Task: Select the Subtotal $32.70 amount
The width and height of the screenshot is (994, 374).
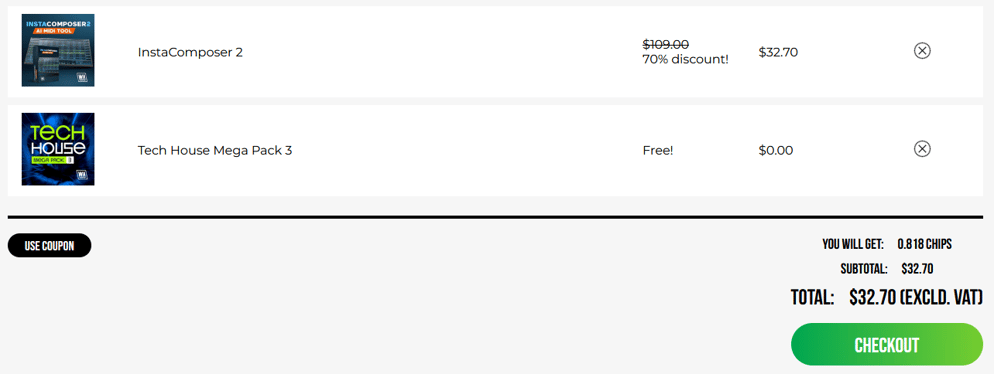Action: tap(917, 269)
